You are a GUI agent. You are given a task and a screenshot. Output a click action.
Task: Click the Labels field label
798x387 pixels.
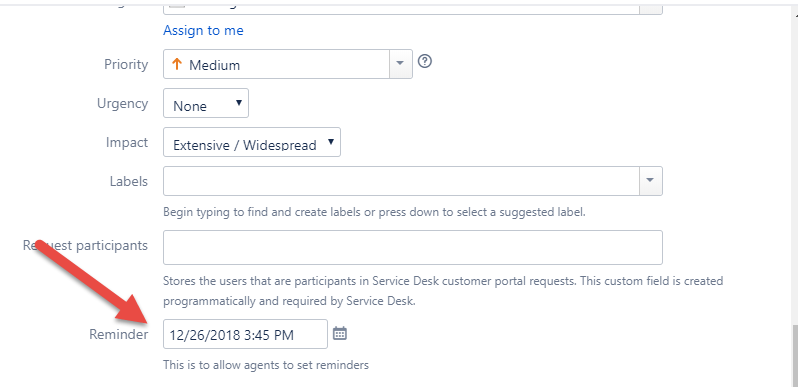point(129,181)
